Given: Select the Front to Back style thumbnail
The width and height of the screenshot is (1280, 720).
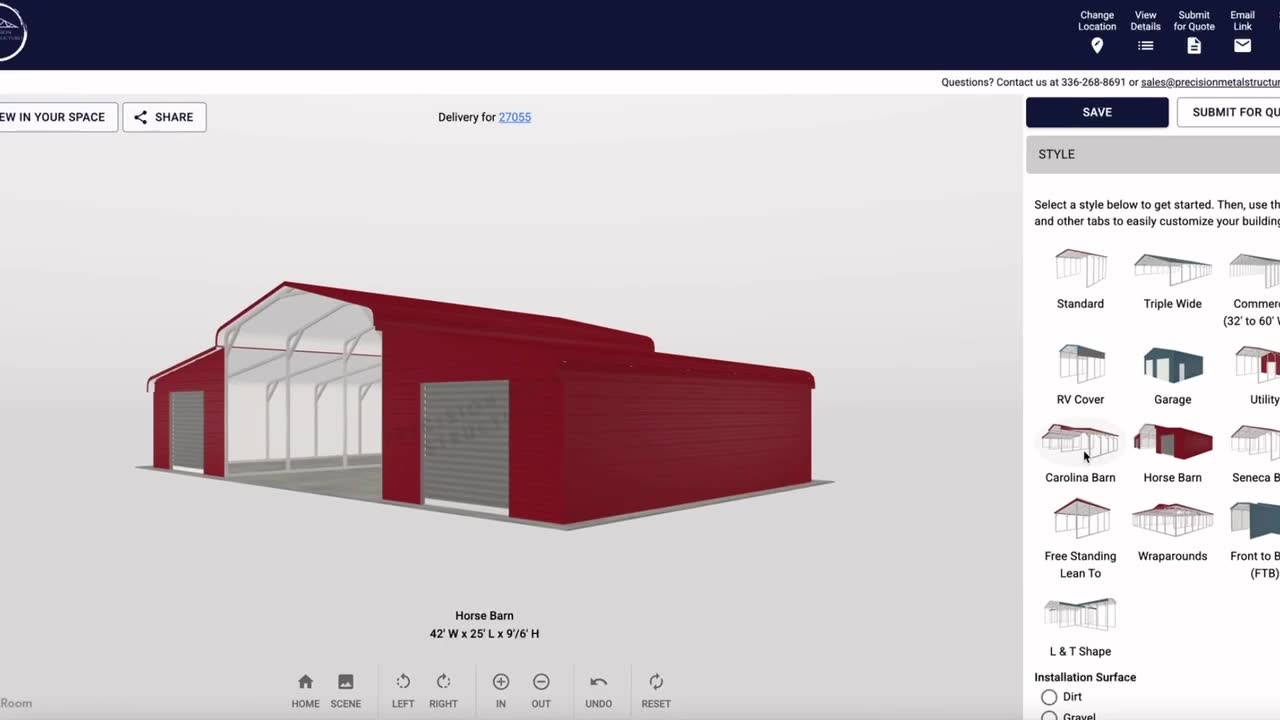Looking at the screenshot, I should 1255,520.
